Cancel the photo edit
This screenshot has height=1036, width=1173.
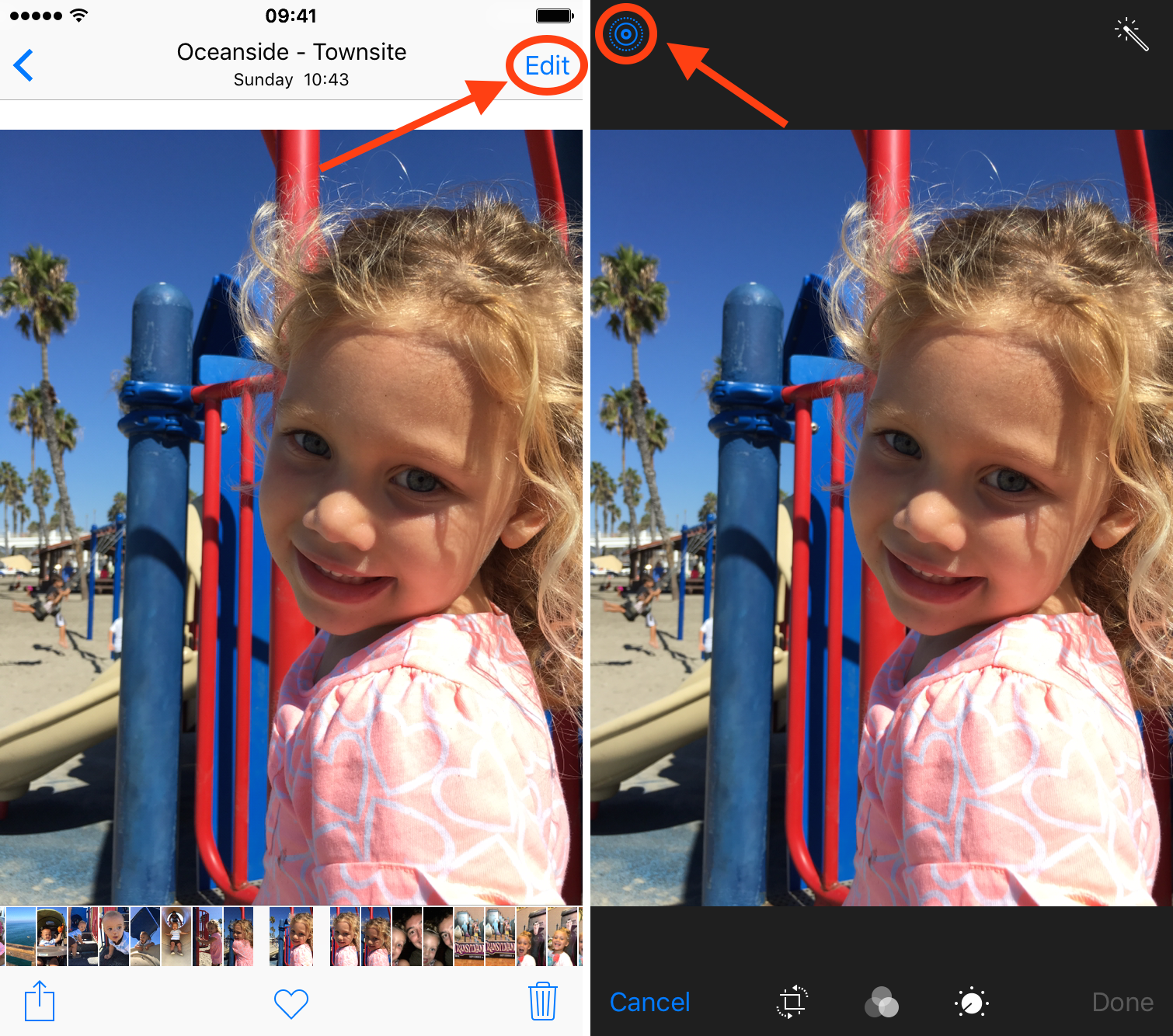649,1003
